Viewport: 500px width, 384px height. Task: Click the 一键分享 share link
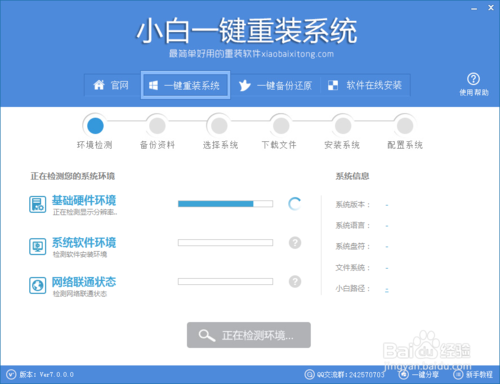click(425, 375)
